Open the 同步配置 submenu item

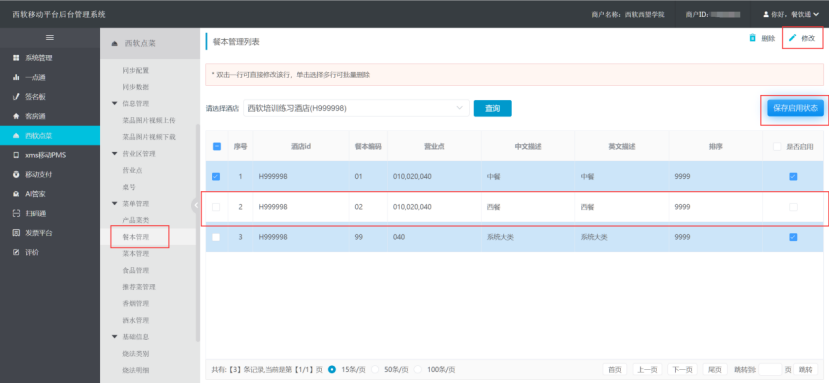[136, 70]
